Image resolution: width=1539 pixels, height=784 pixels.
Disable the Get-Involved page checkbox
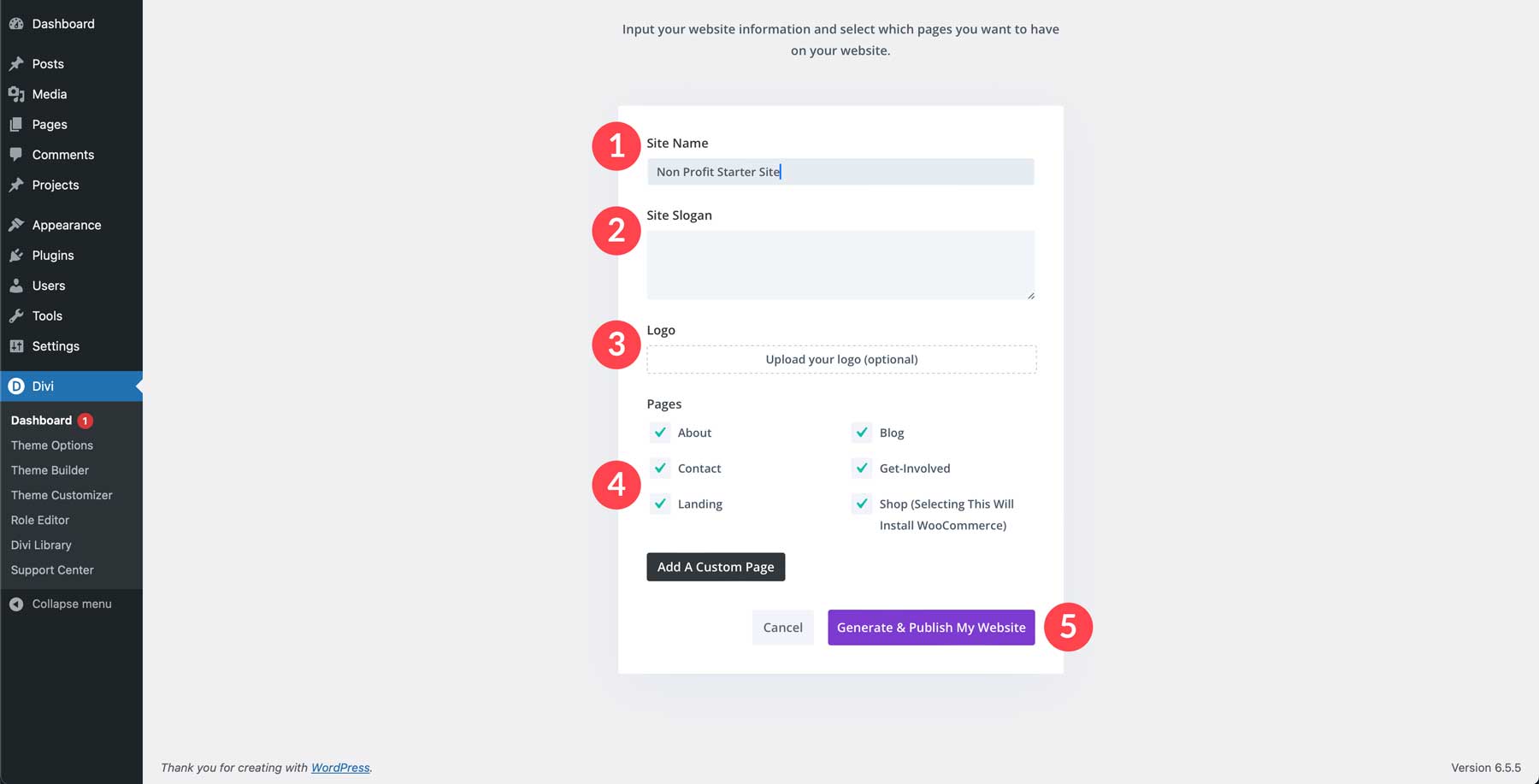(861, 469)
